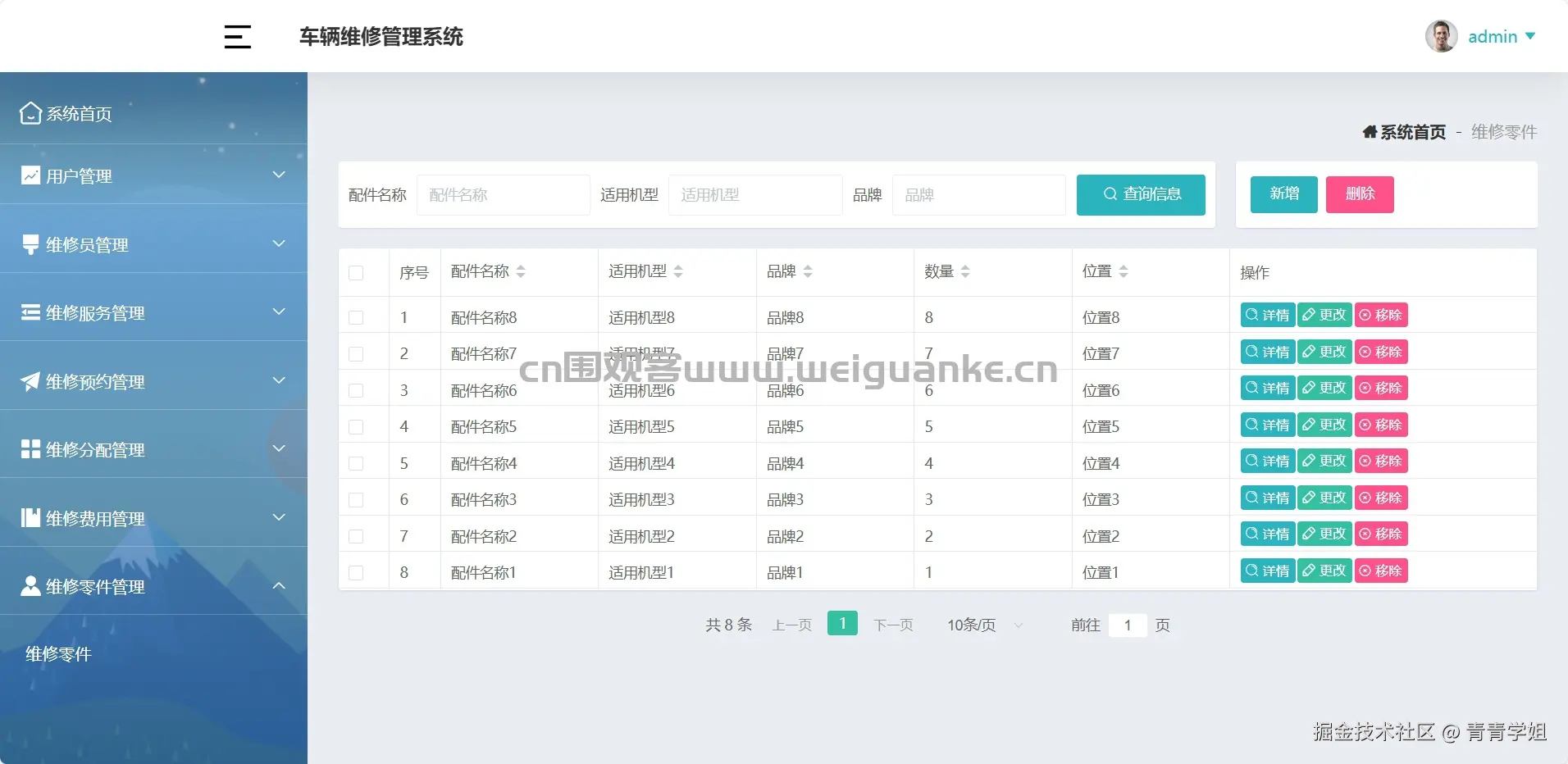Image resolution: width=1568 pixels, height=764 pixels.
Task: Click the 前往 page number input
Action: coord(1128,625)
